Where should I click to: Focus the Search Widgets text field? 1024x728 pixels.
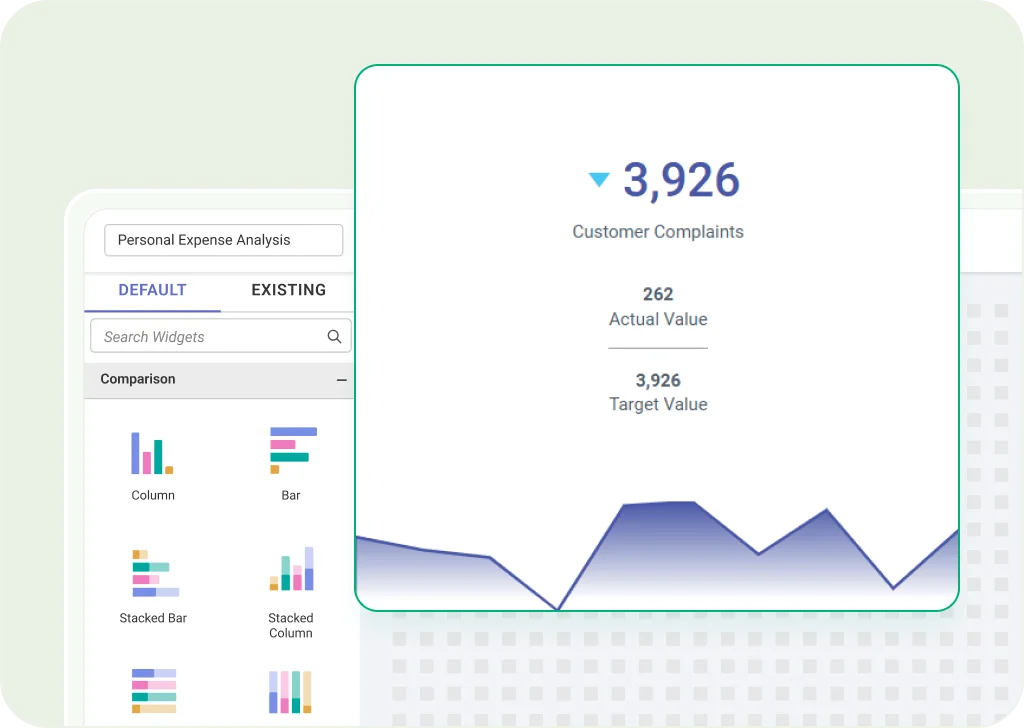[210, 337]
